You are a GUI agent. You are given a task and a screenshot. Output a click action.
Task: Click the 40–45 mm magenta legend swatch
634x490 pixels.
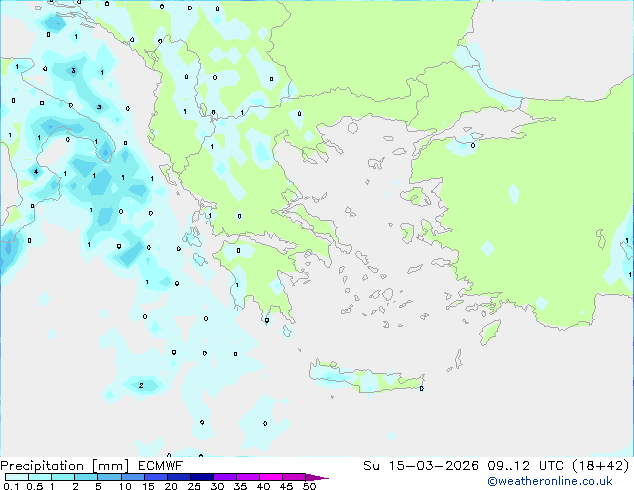click(x=271, y=477)
